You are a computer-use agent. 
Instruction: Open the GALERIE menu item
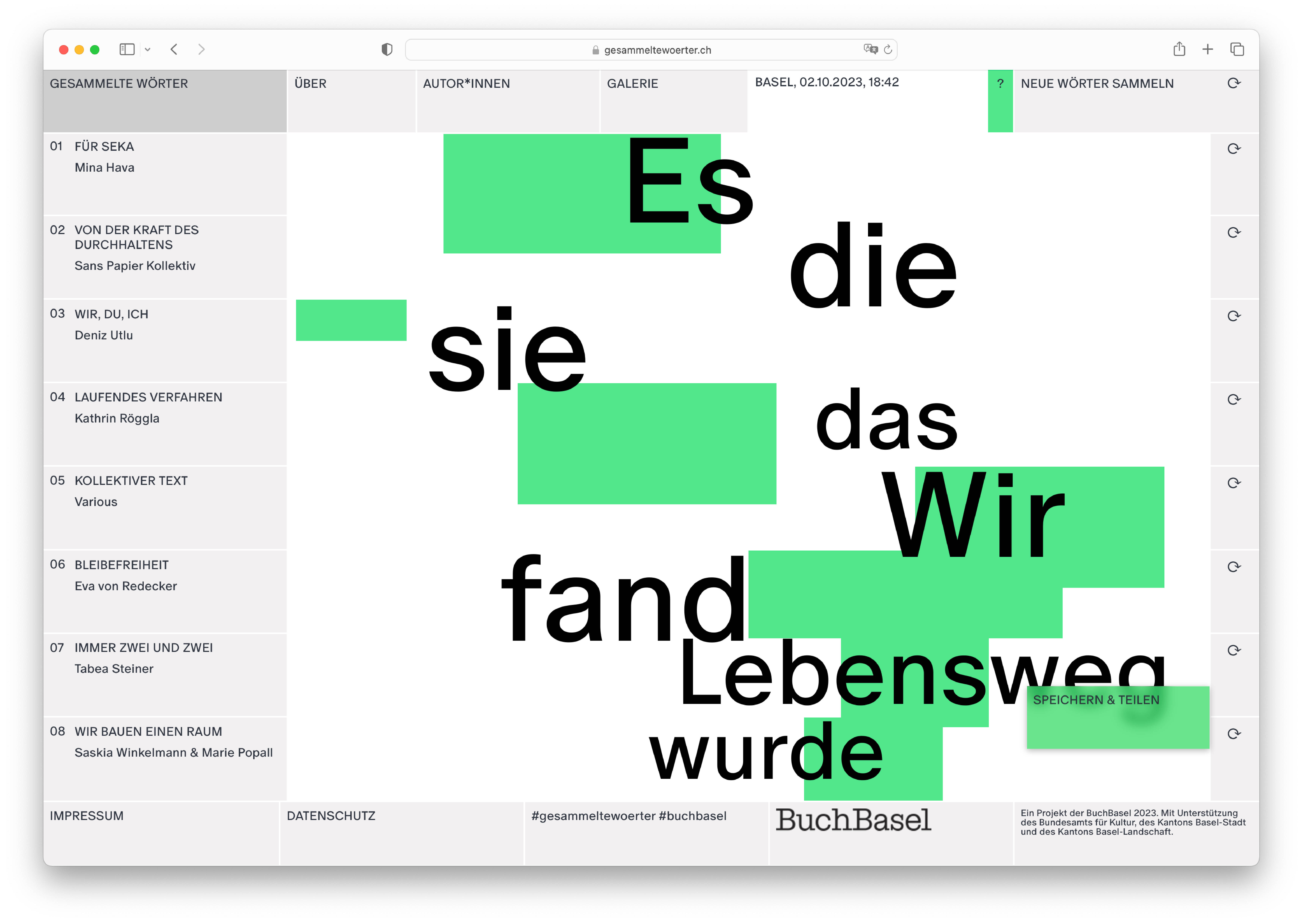click(674, 101)
